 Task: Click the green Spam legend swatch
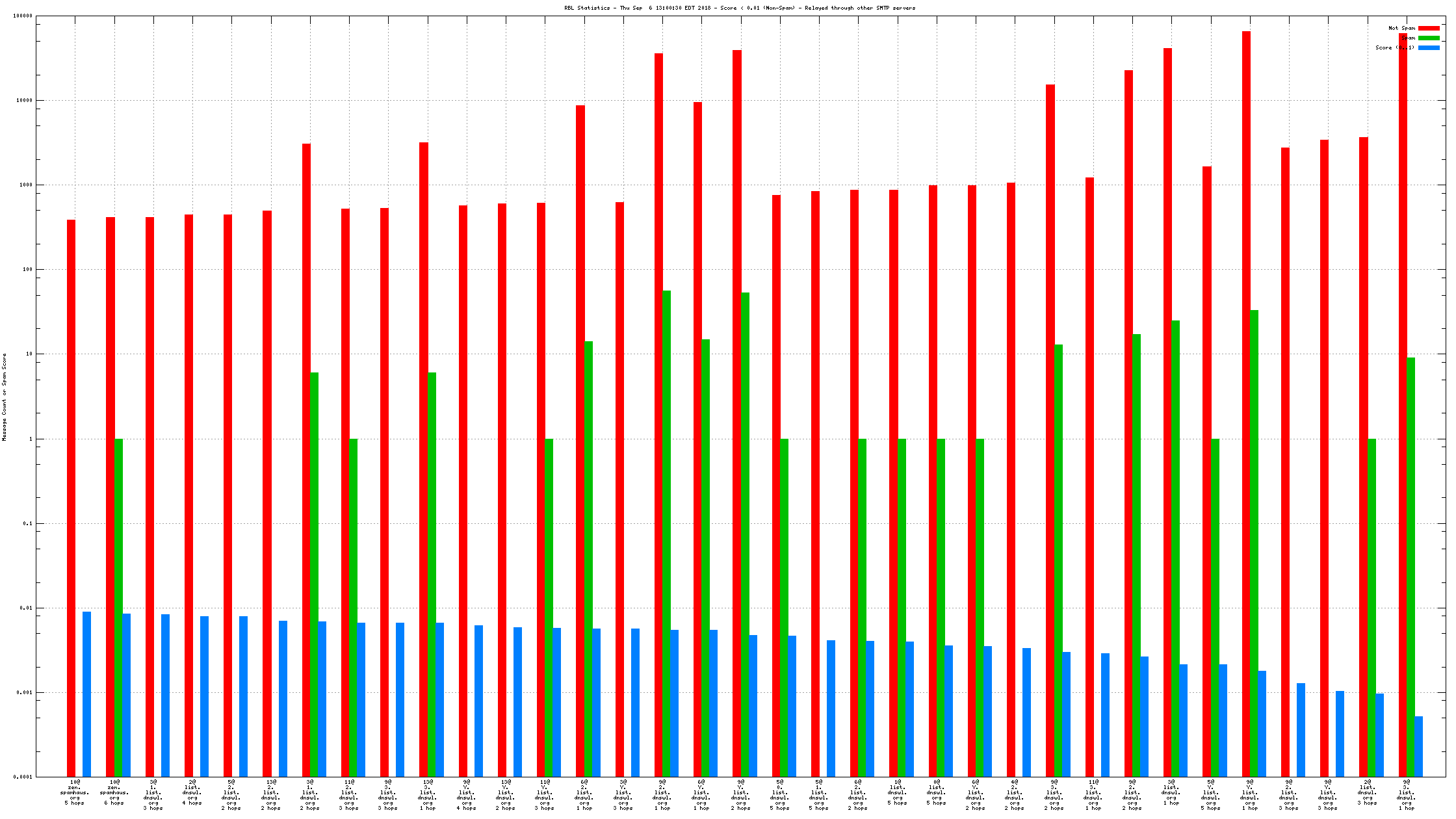pyautogui.click(x=1429, y=38)
